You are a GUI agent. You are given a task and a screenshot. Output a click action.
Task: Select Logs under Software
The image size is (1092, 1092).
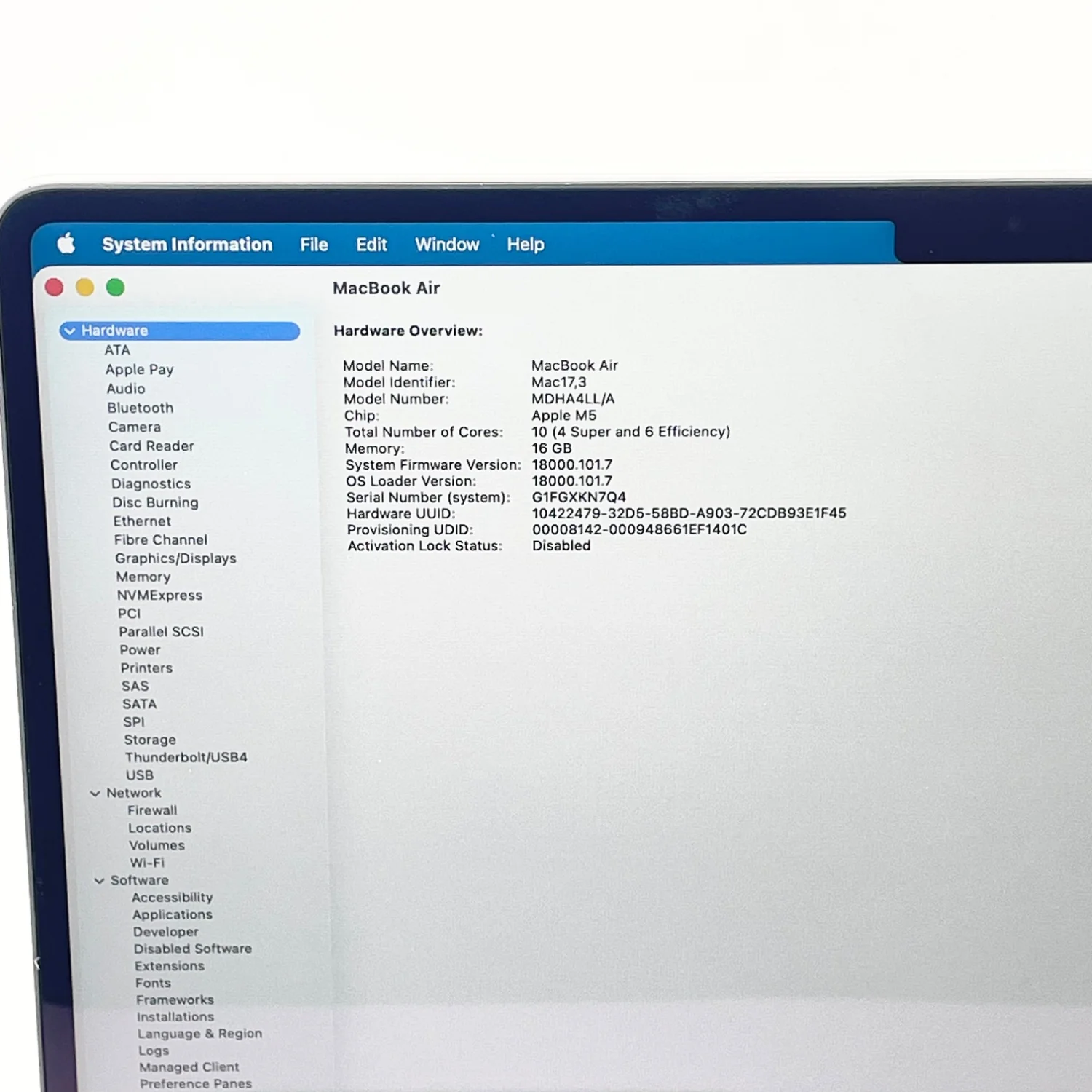click(154, 1051)
